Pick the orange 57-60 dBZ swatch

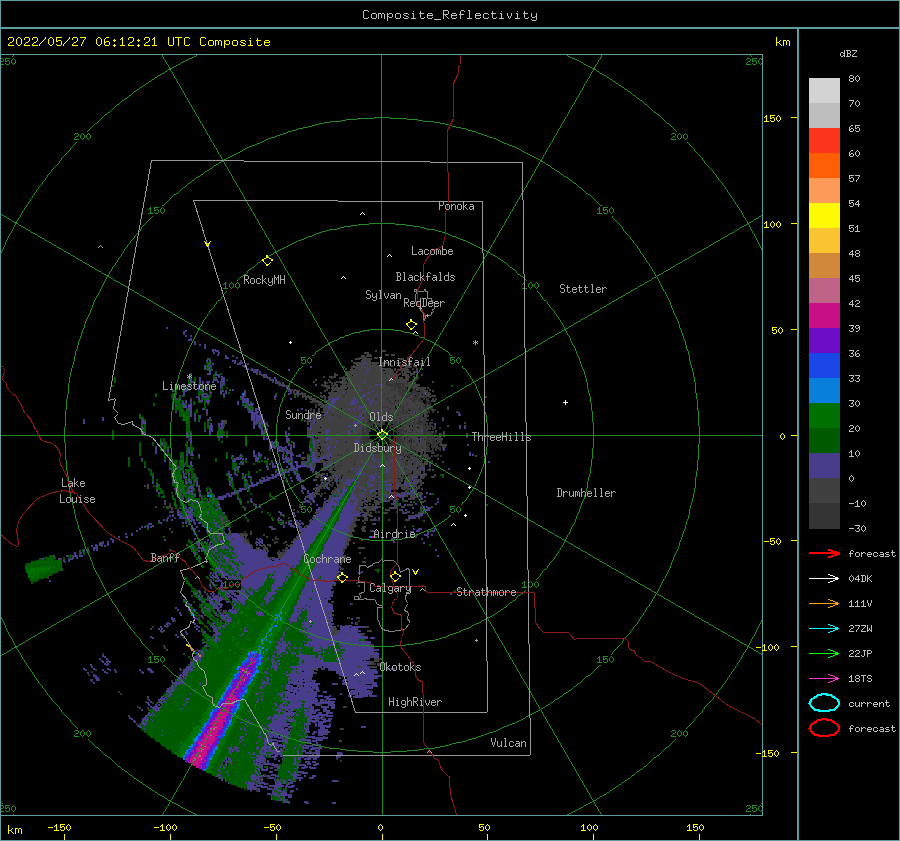click(824, 165)
